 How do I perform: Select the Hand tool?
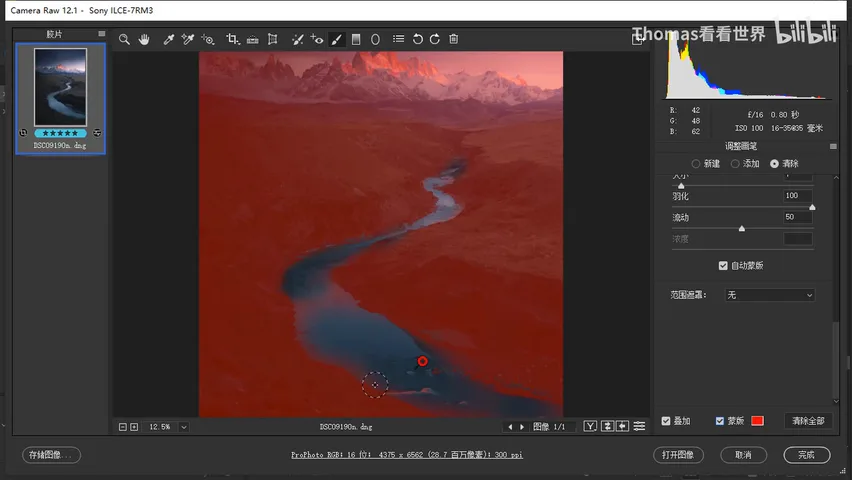(x=144, y=39)
